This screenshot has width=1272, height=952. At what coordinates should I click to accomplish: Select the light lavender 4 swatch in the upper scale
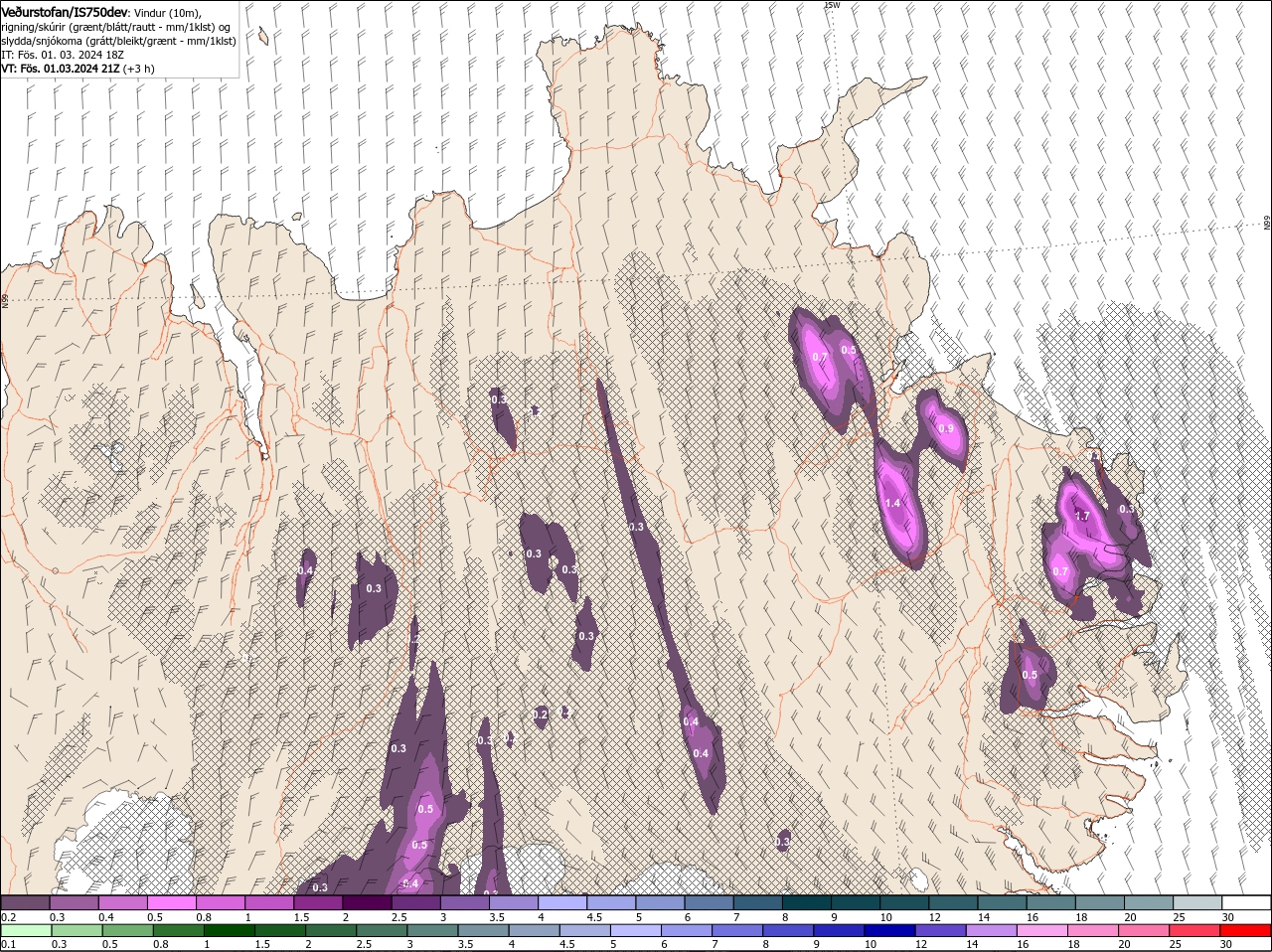[562, 902]
